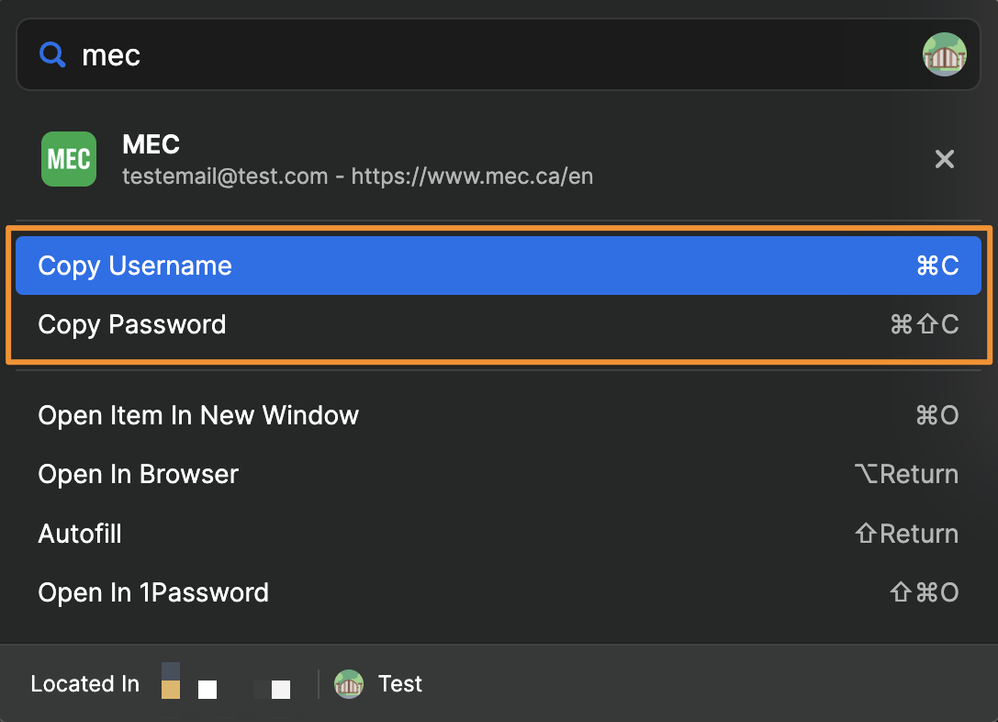Click the ⇧Return shortcut next to Autofill
The width and height of the screenshot is (998, 722).
pos(906,534)
